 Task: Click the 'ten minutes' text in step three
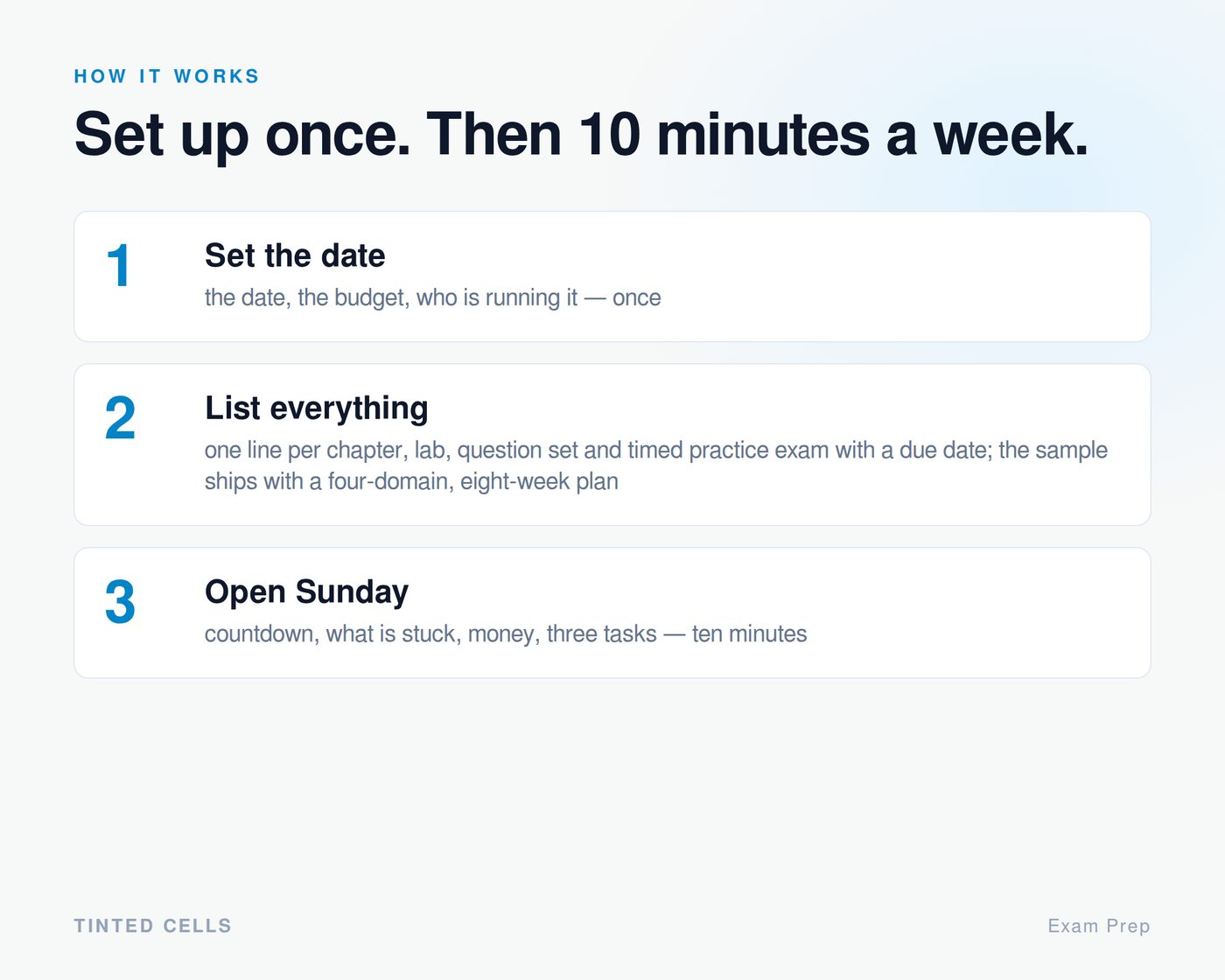click(x=750, y=633)
